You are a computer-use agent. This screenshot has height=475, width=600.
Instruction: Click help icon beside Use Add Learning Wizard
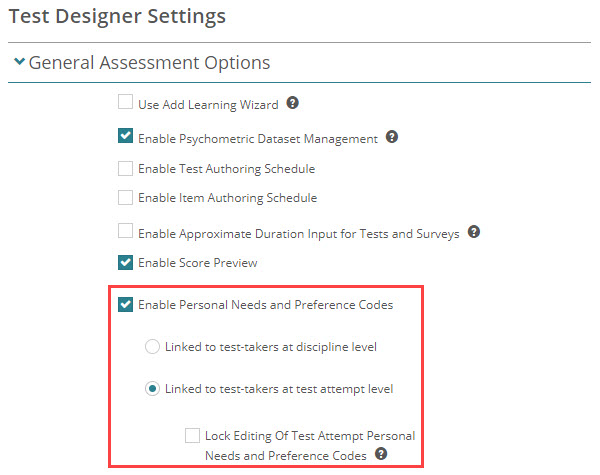coord(293,103)
